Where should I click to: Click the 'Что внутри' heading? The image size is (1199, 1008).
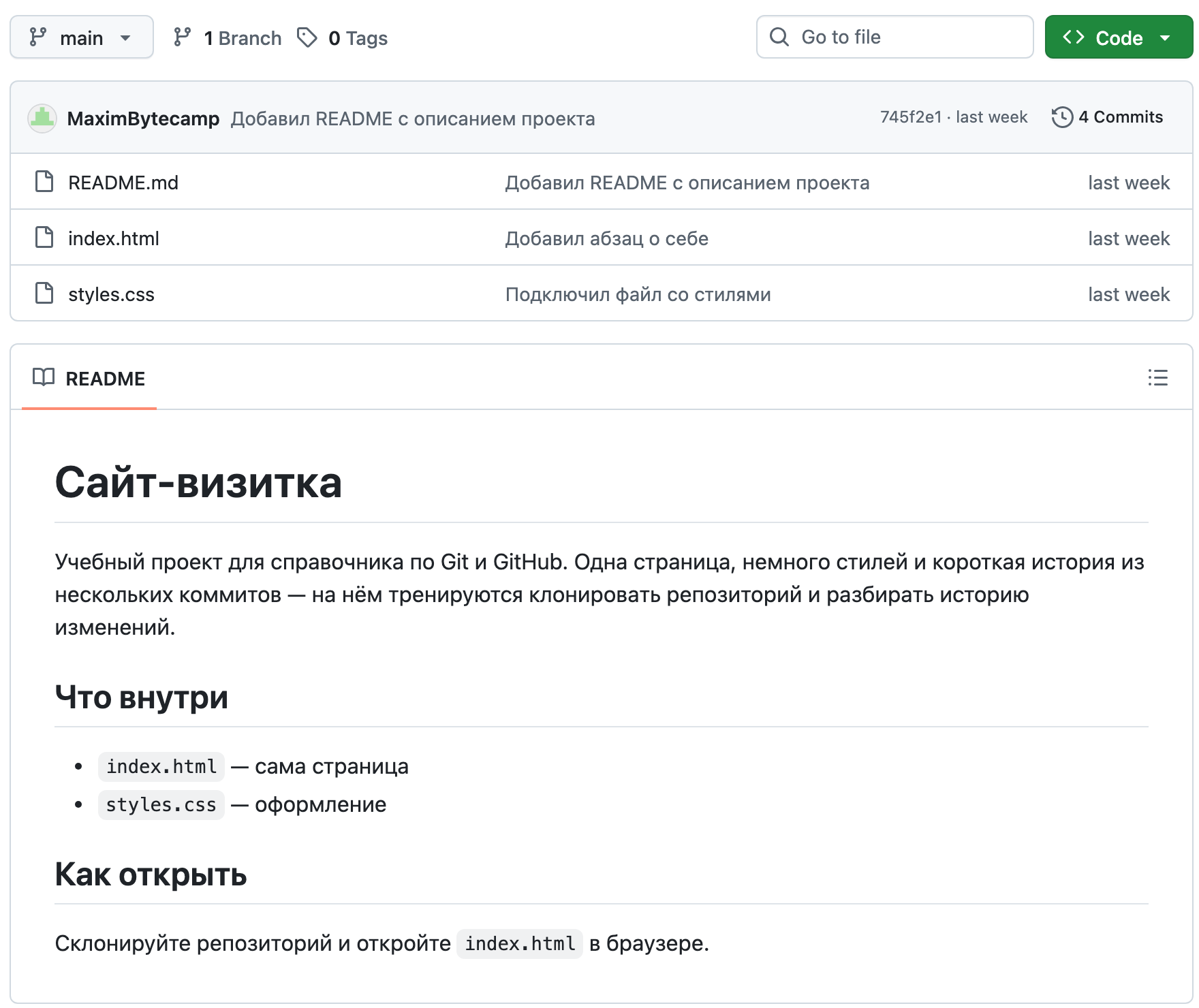142,697
